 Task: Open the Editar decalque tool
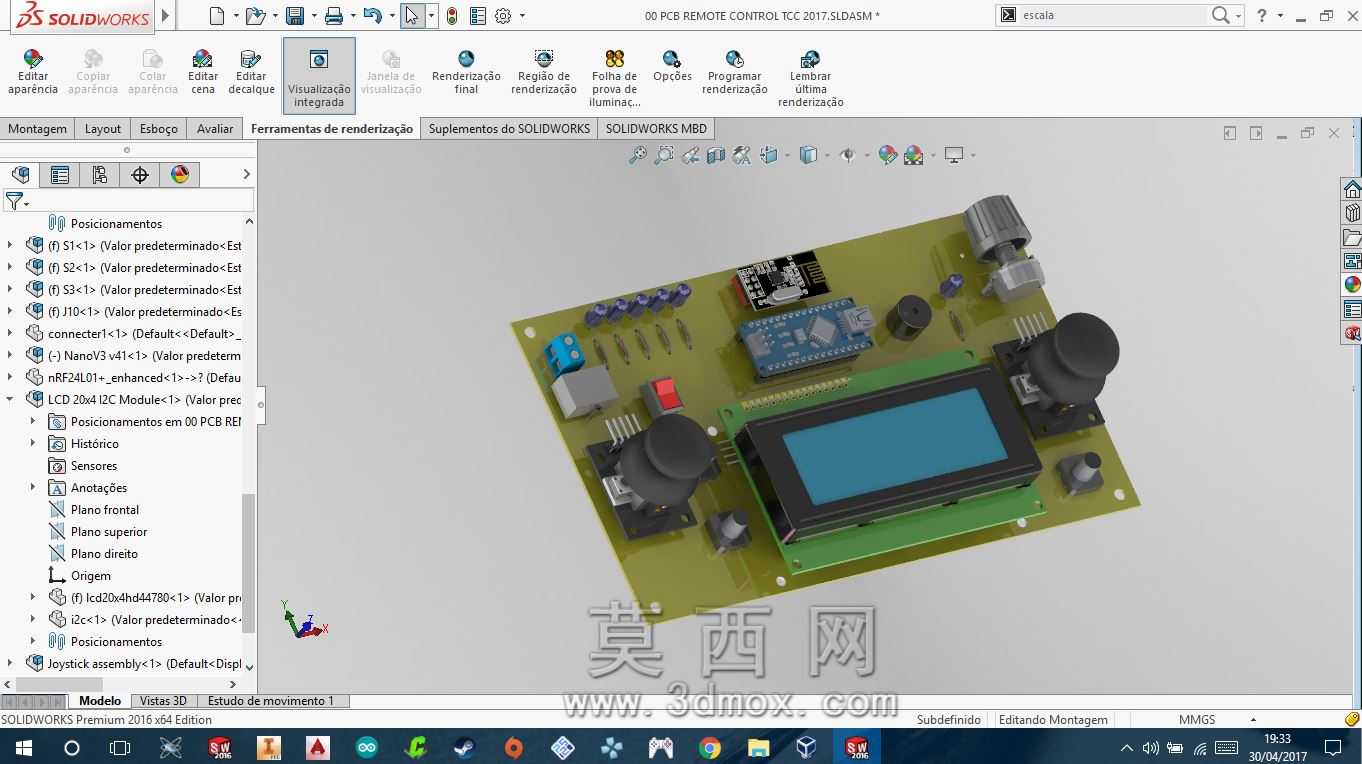pos(251,72)
